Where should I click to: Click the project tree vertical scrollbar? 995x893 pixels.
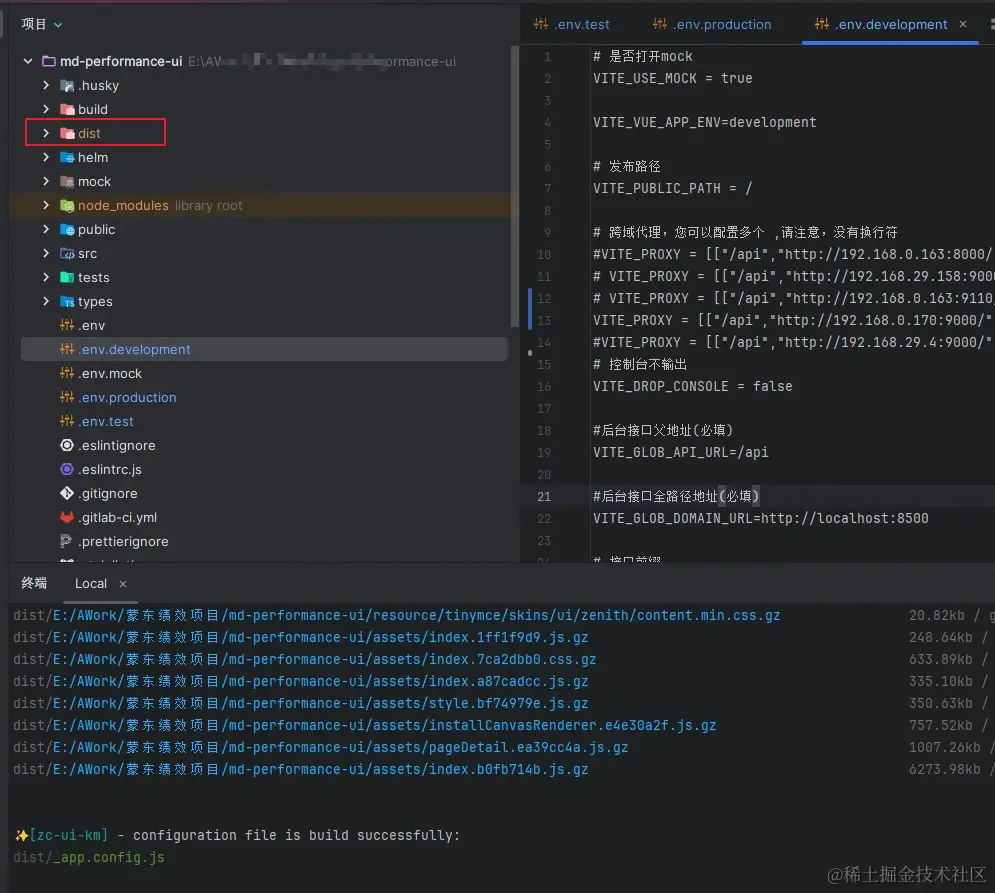pos(515,187)
